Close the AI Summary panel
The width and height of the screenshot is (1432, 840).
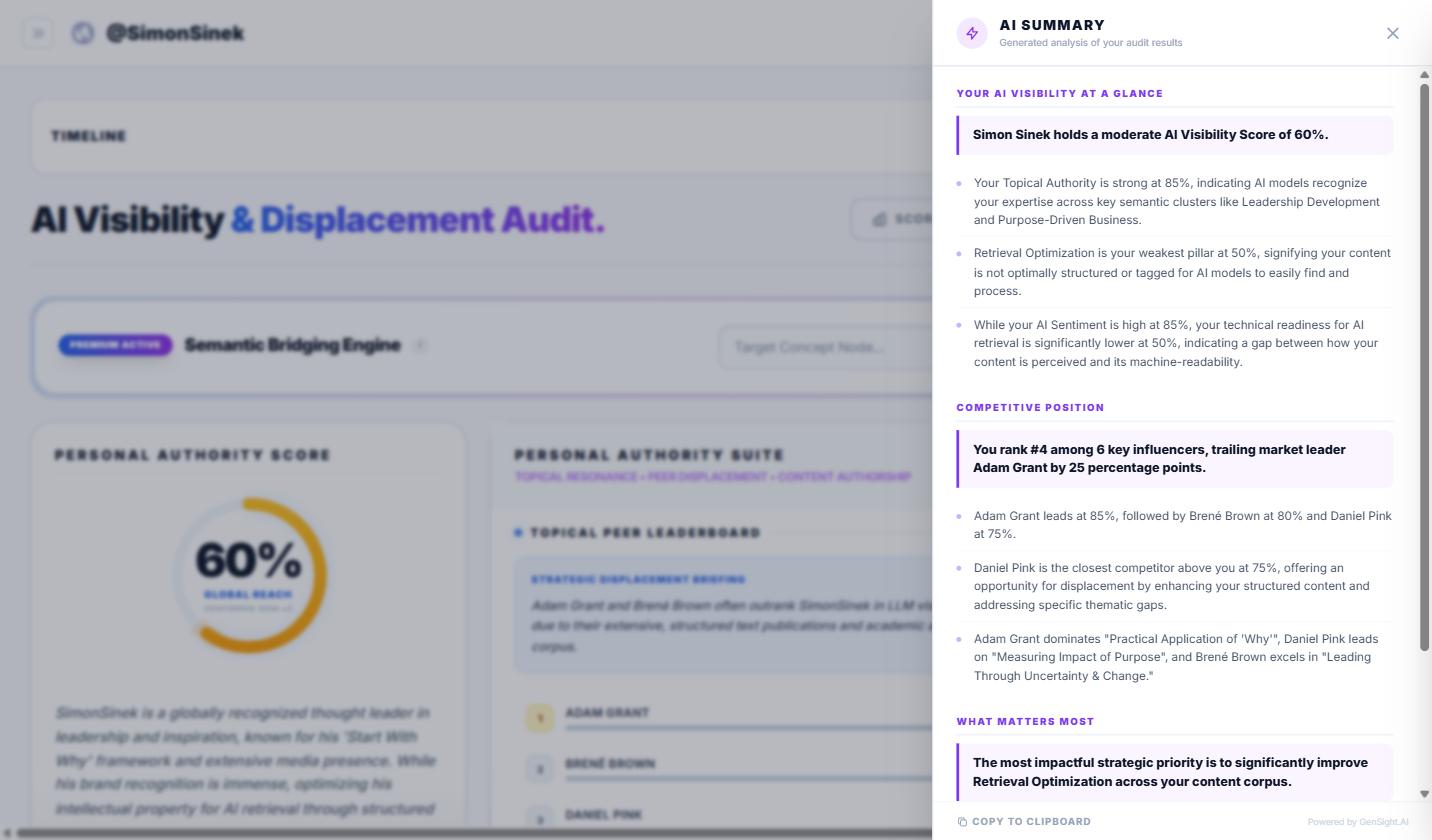click(x=1392, y=32)
